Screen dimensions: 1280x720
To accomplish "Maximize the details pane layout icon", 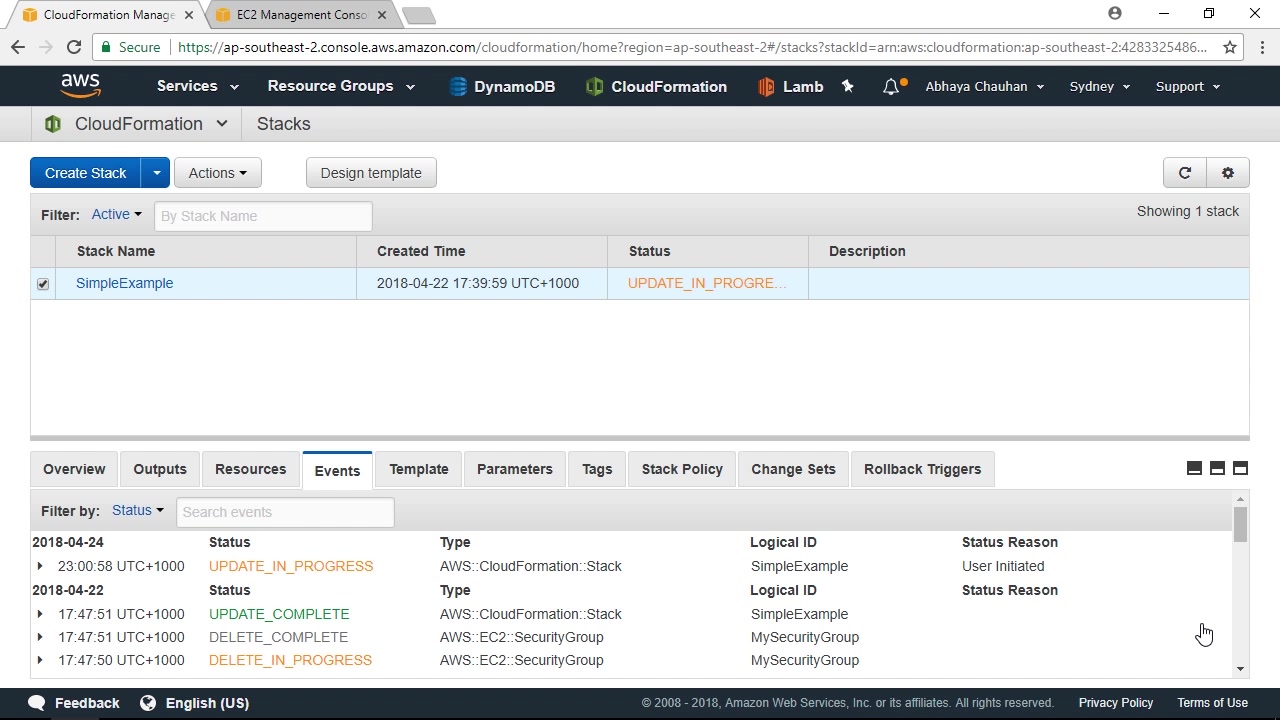I will coord(1240,468).
